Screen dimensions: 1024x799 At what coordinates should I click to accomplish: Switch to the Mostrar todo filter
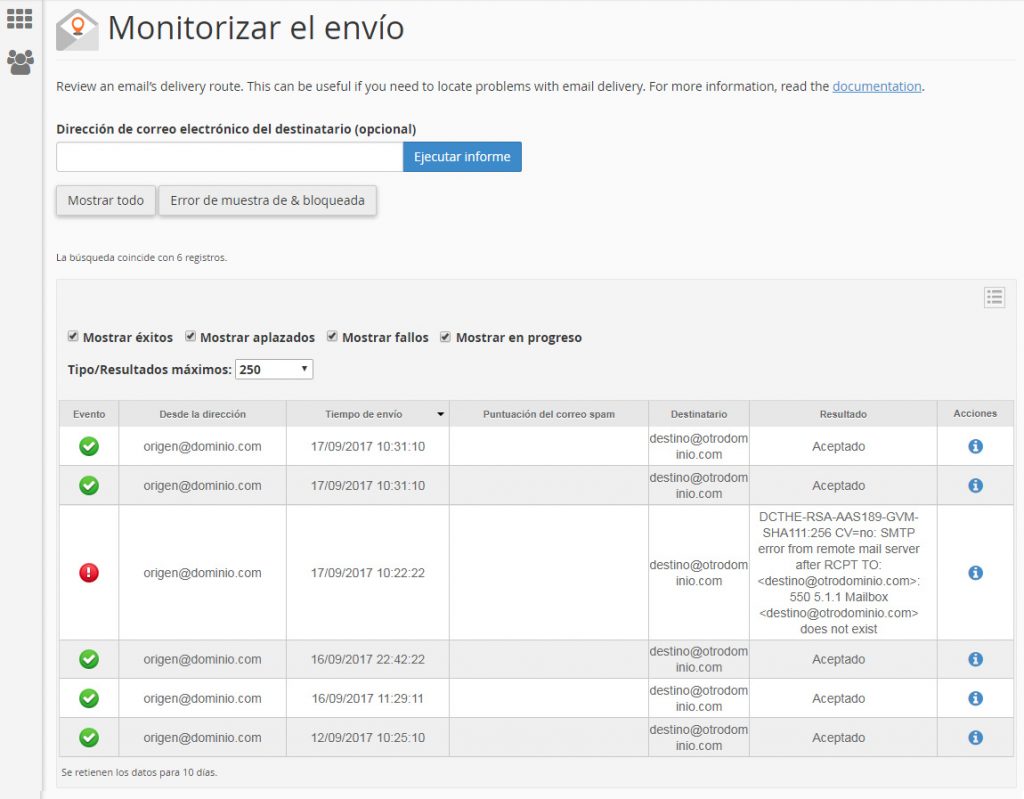[105, 200]
